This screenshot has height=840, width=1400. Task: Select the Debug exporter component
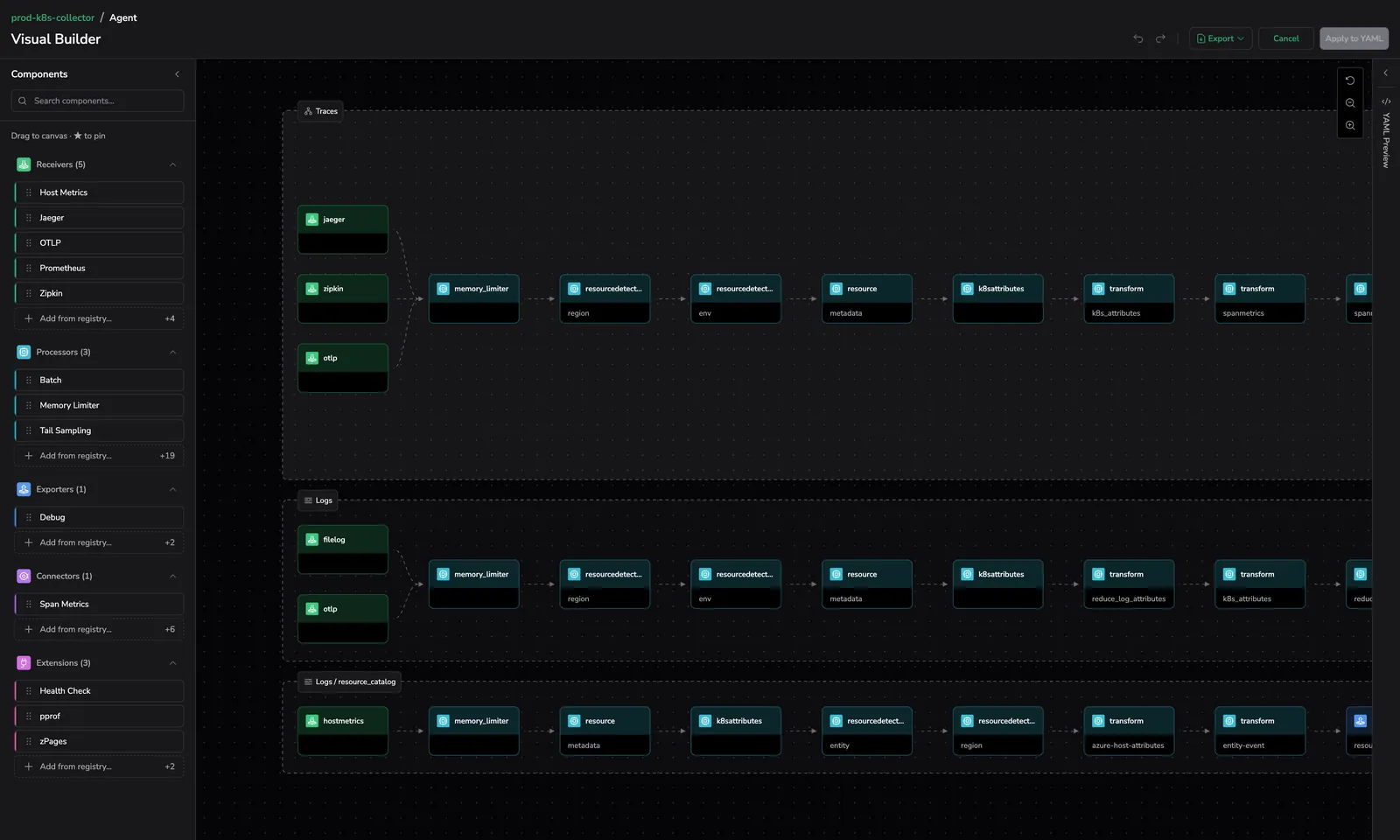click(99, 517)
